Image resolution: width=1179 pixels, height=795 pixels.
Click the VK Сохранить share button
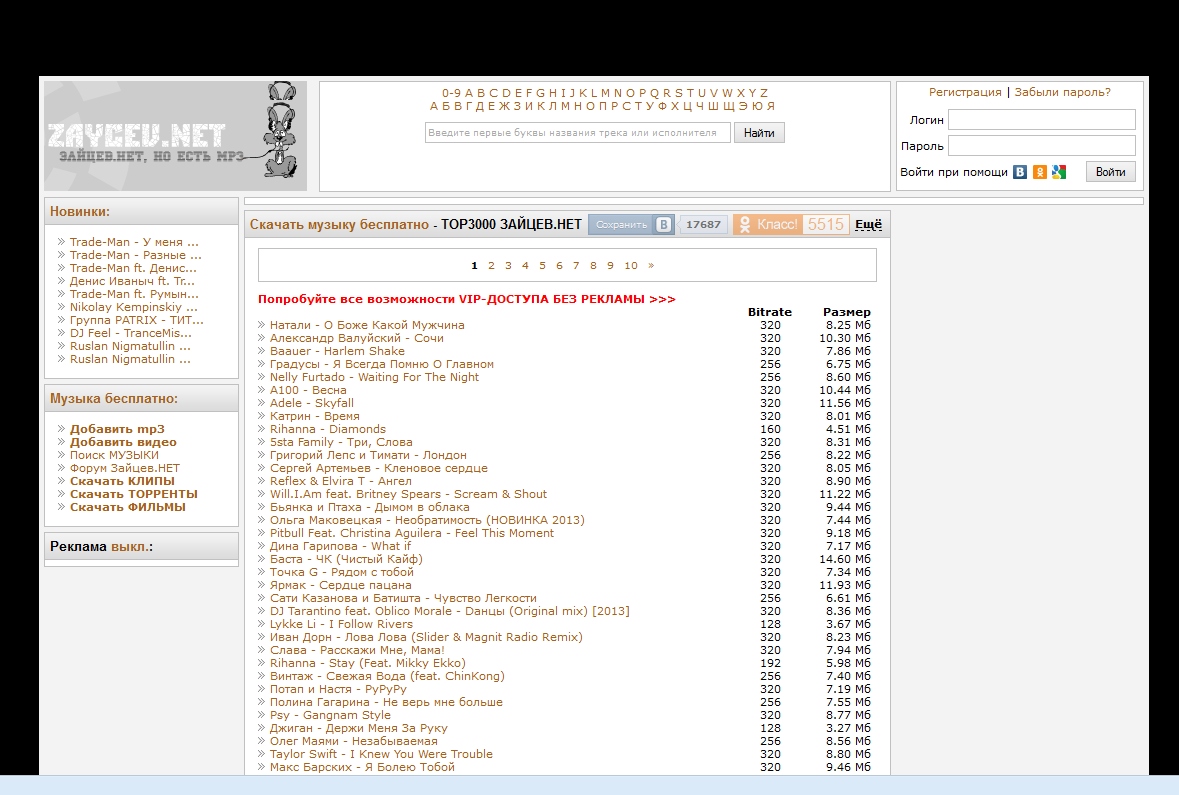coord(631,225)
